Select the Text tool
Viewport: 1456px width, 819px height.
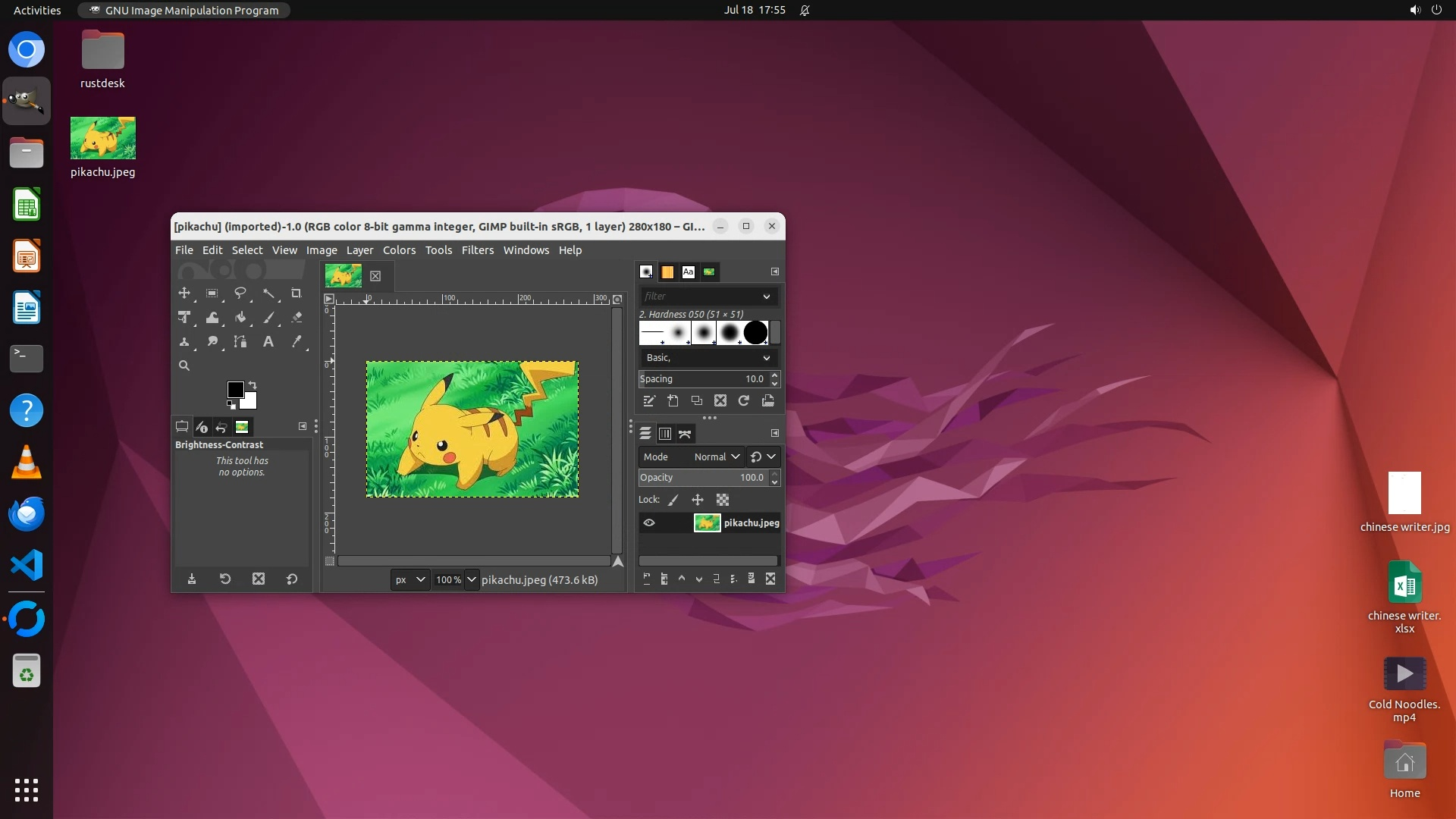coord(268,342)
